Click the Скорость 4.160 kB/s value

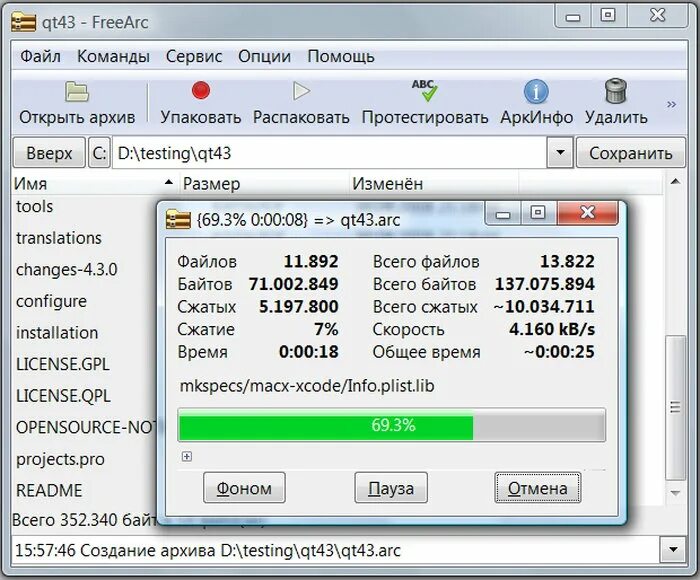click(552, 330)
